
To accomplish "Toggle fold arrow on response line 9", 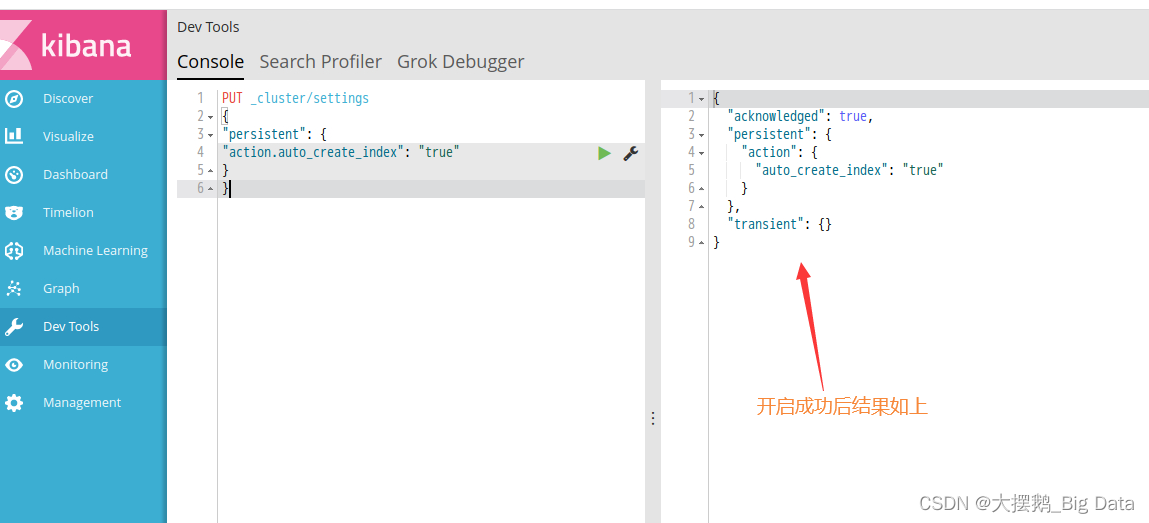I will pyautogui.click(x=701, y=242).
